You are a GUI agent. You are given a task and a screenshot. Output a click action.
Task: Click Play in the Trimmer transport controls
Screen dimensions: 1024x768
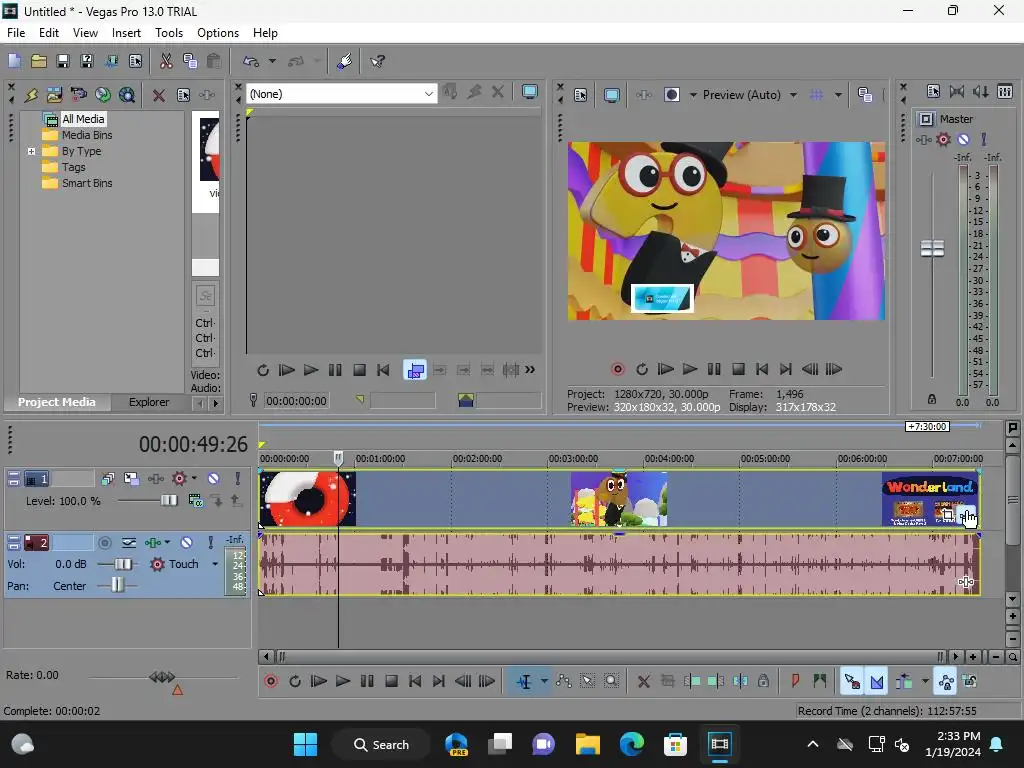coord(311,370)
